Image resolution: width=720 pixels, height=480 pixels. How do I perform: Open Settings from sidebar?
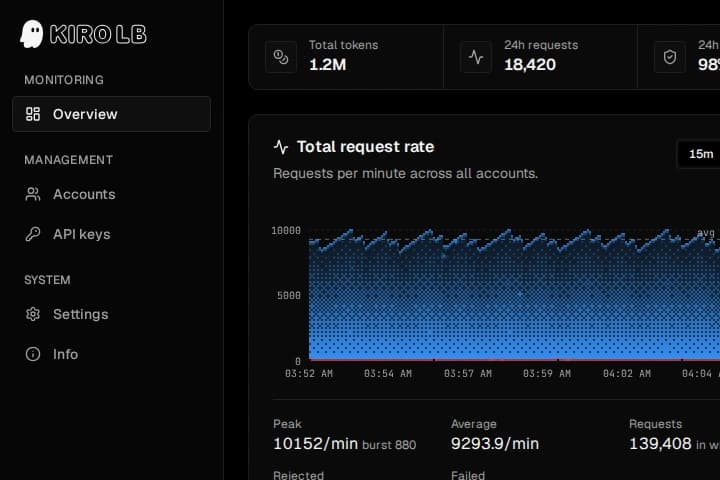tap(112, 314)
